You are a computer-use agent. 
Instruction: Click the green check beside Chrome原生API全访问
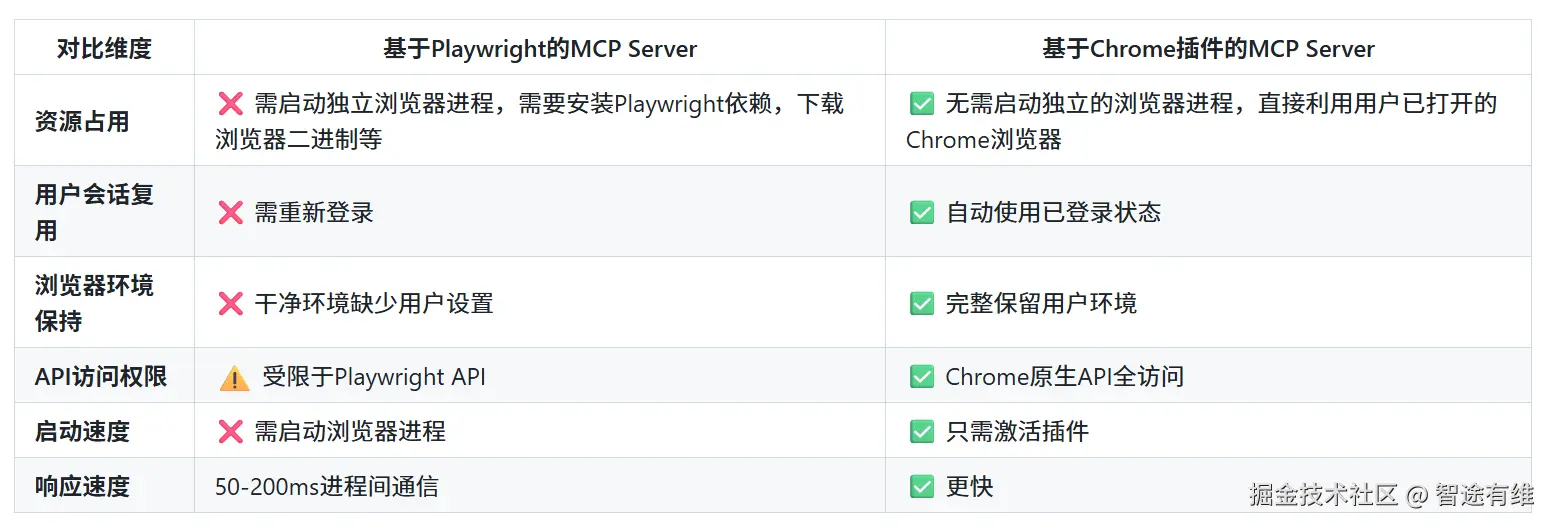pos(921,377)
